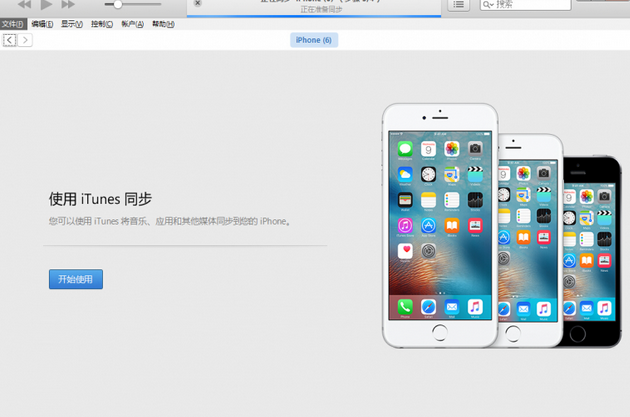Screen dimensions: 630x417
Task: Open the 显示(V) menu
Action: tap(72, 24)
